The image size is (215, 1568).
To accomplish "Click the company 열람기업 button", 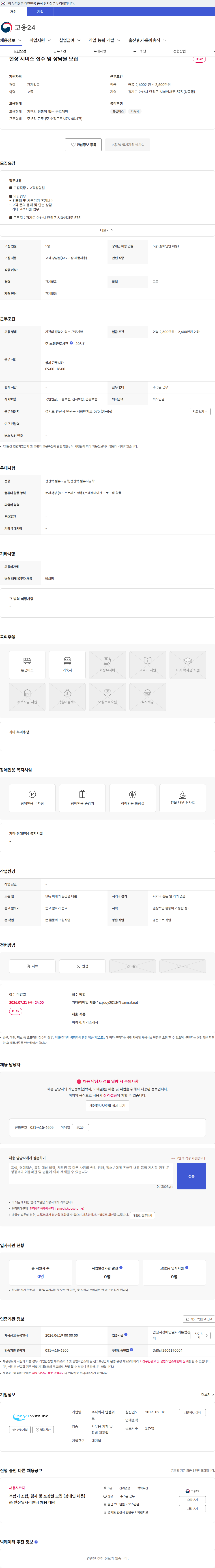I will 43,1430.
